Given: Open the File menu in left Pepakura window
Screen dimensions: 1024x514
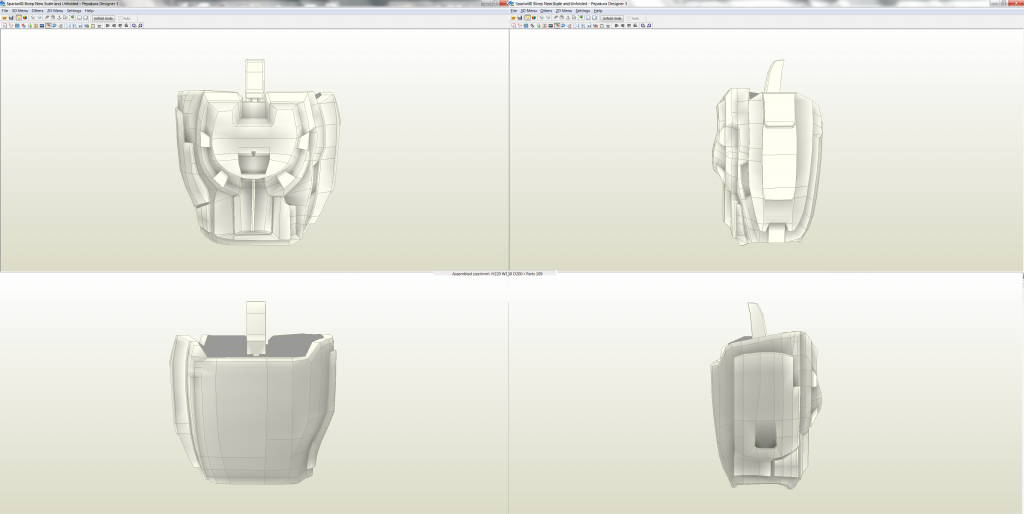Looking at the screenshot, I should pos(5,11).
